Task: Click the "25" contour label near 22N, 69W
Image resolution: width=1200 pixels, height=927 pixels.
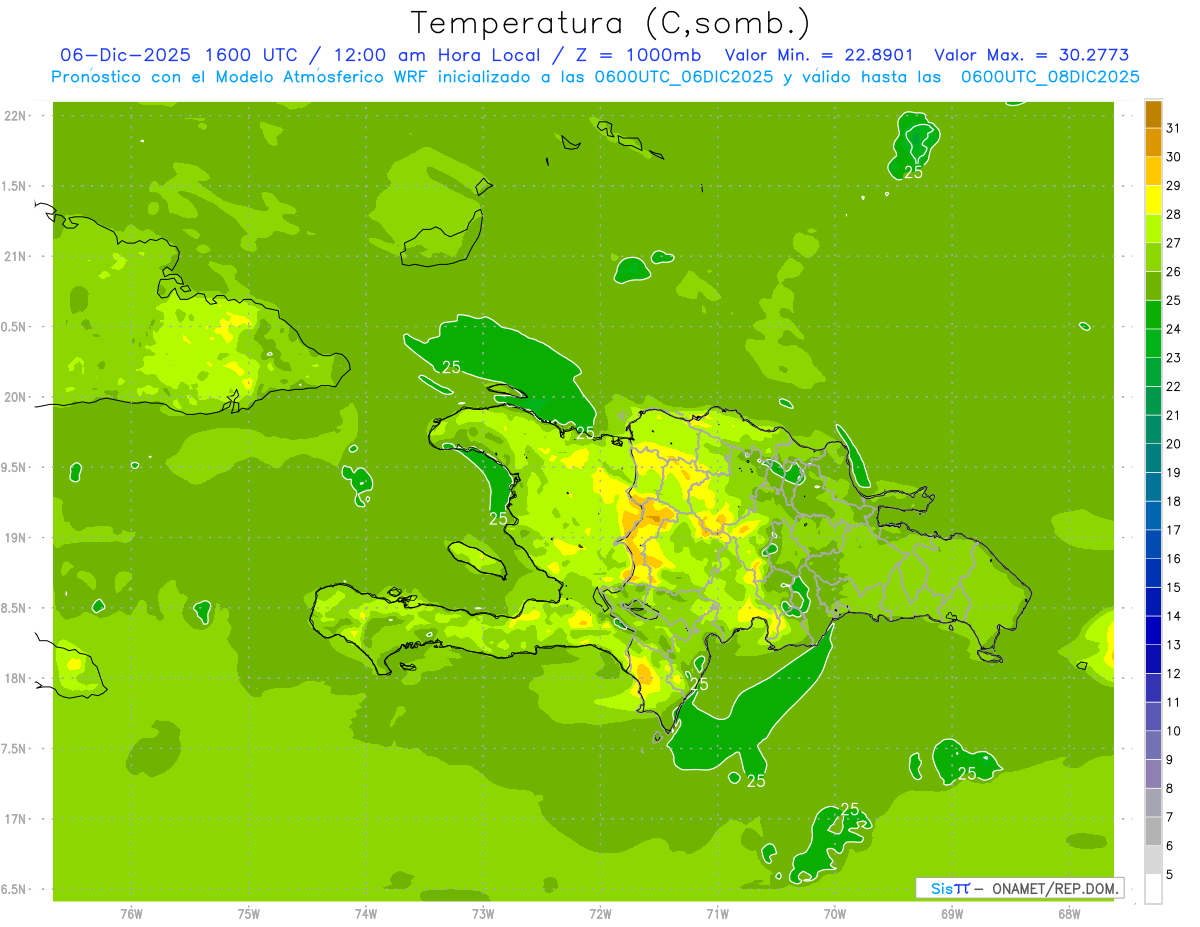Action: [x=913, y=172]
